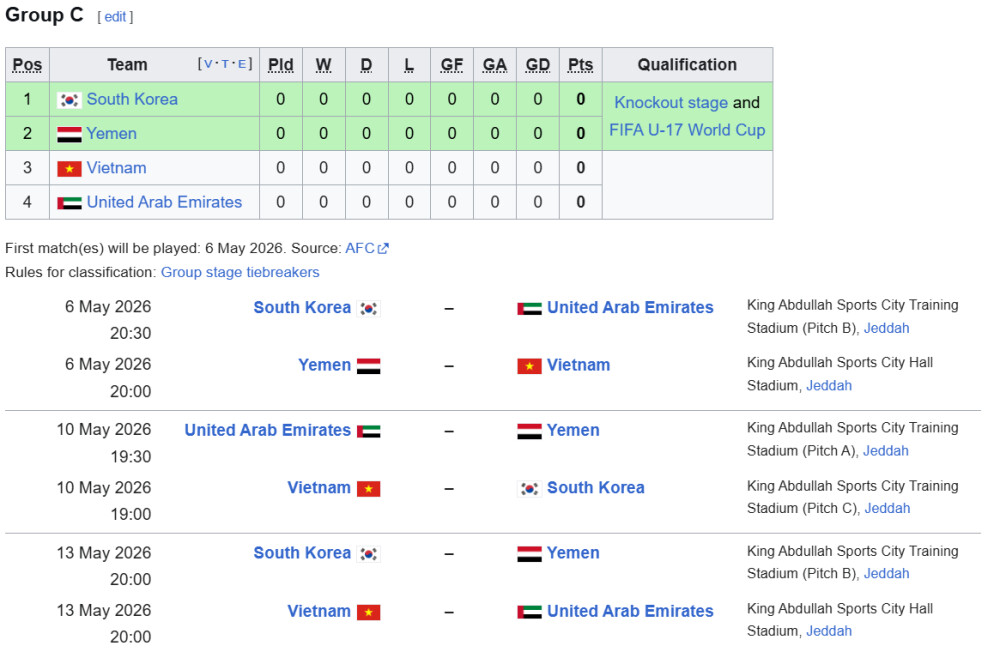Click the South Korea flag in 6 May fixture
This screenshot has height=664, width=1000.
click(x=369, y=308)
